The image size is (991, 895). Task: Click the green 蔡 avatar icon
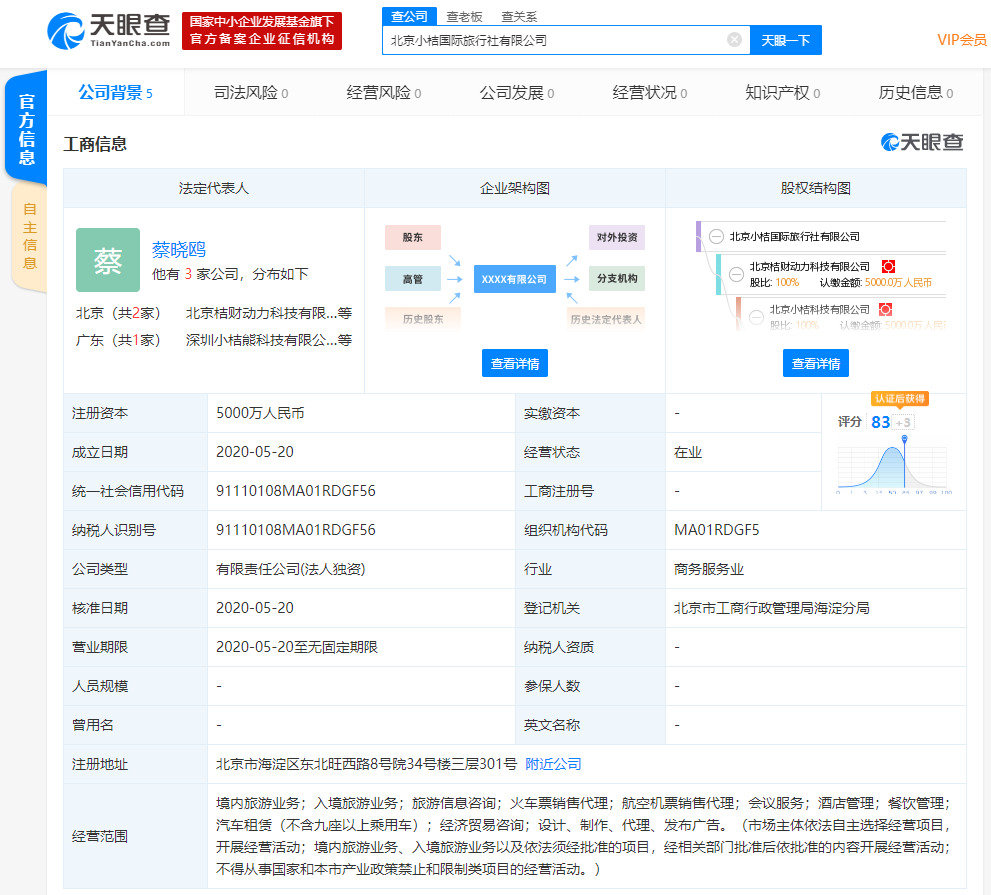click(x=108, y=260)
